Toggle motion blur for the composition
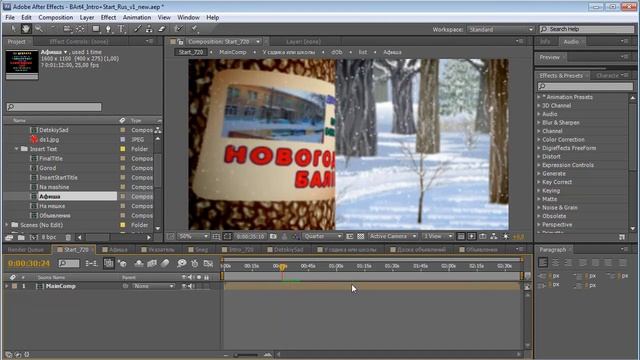The width and height of the screenshot is (640, 360). click(x=165, y=264)
